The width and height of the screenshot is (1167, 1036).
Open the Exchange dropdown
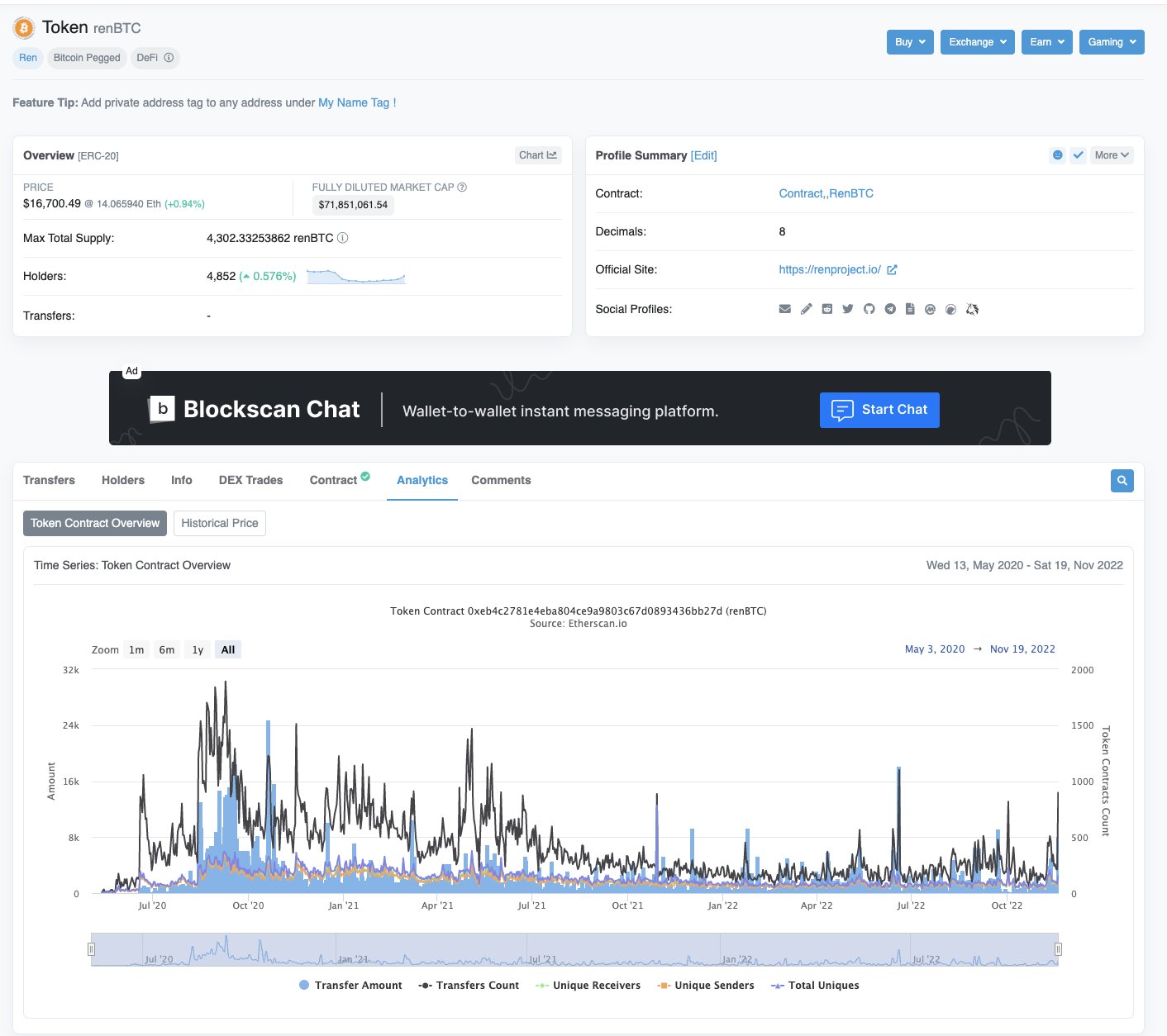coord(978,42)
